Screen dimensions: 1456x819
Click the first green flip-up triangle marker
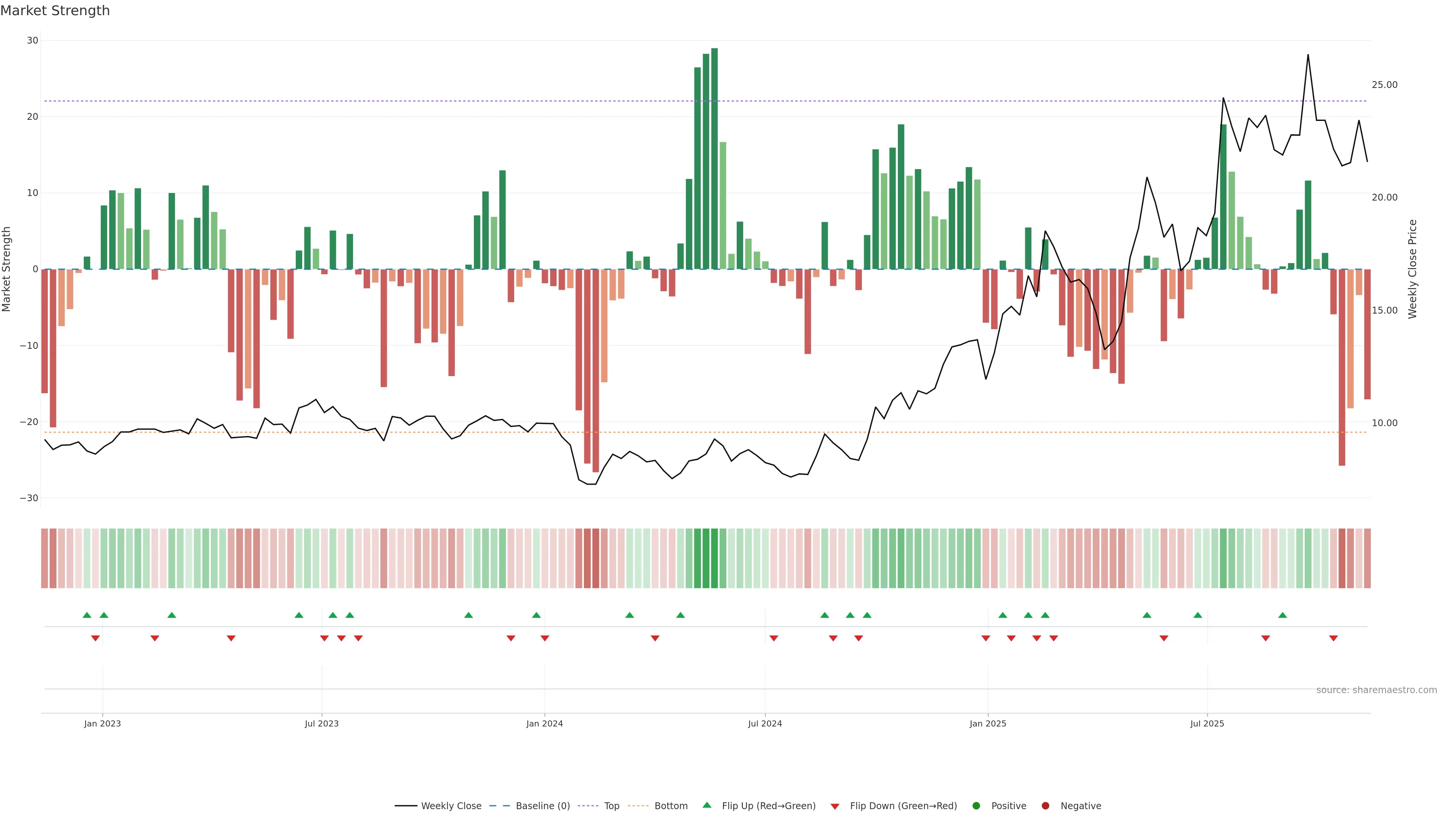pyautogui.click(x=87, y=615)
